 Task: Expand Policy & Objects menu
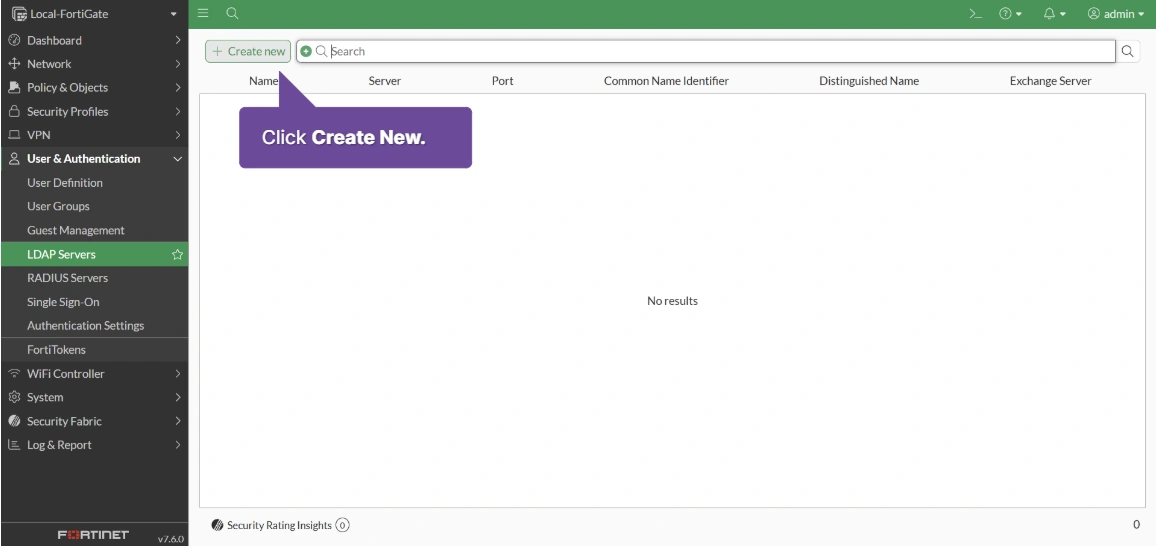click(94, 88)
